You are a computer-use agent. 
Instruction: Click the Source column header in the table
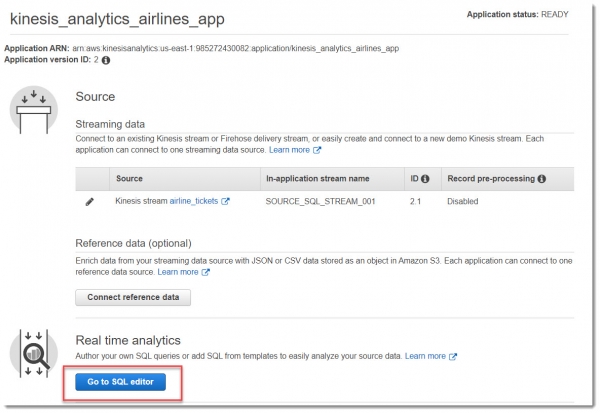129,179
